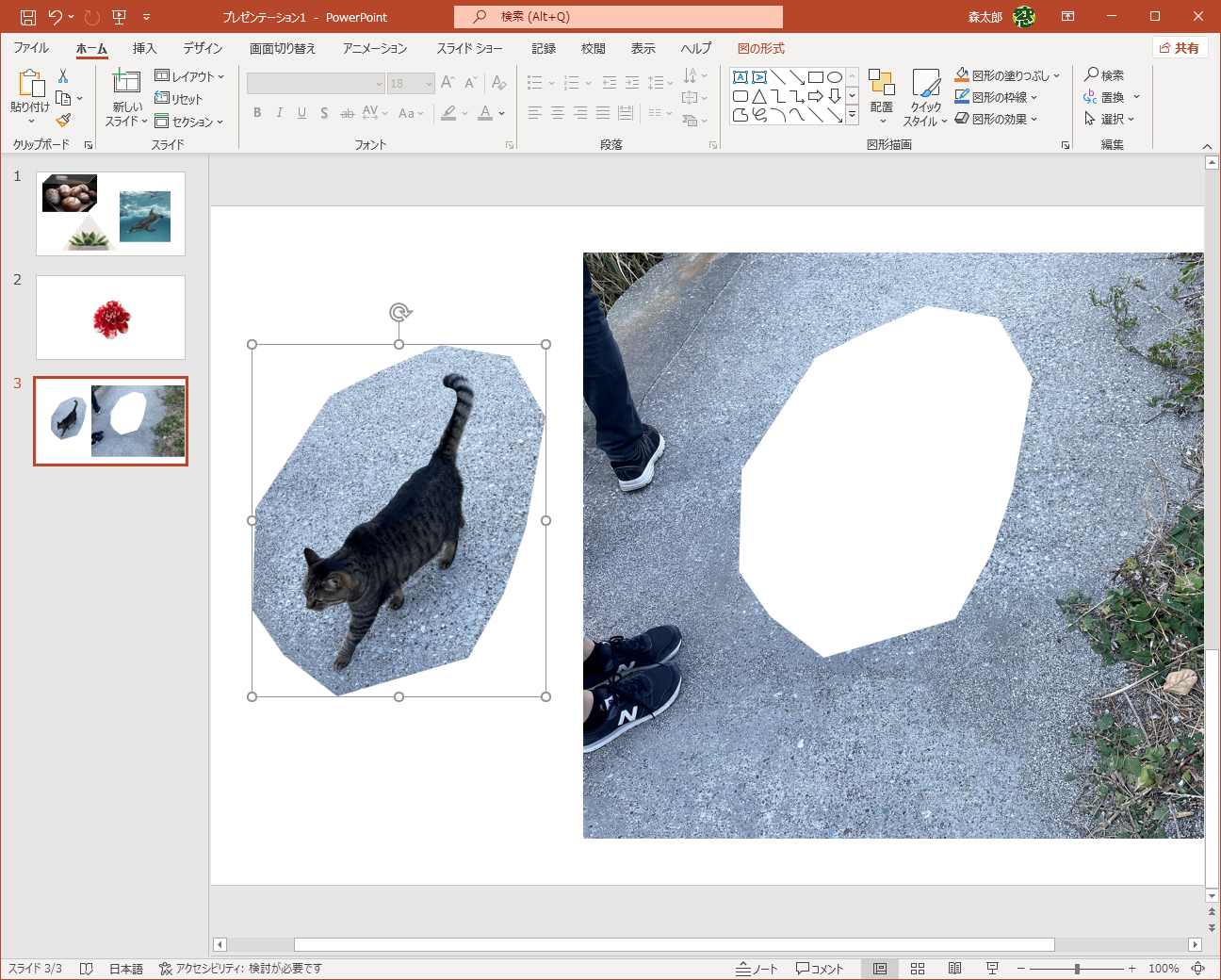Toggle bold formatting

point(256,112)
